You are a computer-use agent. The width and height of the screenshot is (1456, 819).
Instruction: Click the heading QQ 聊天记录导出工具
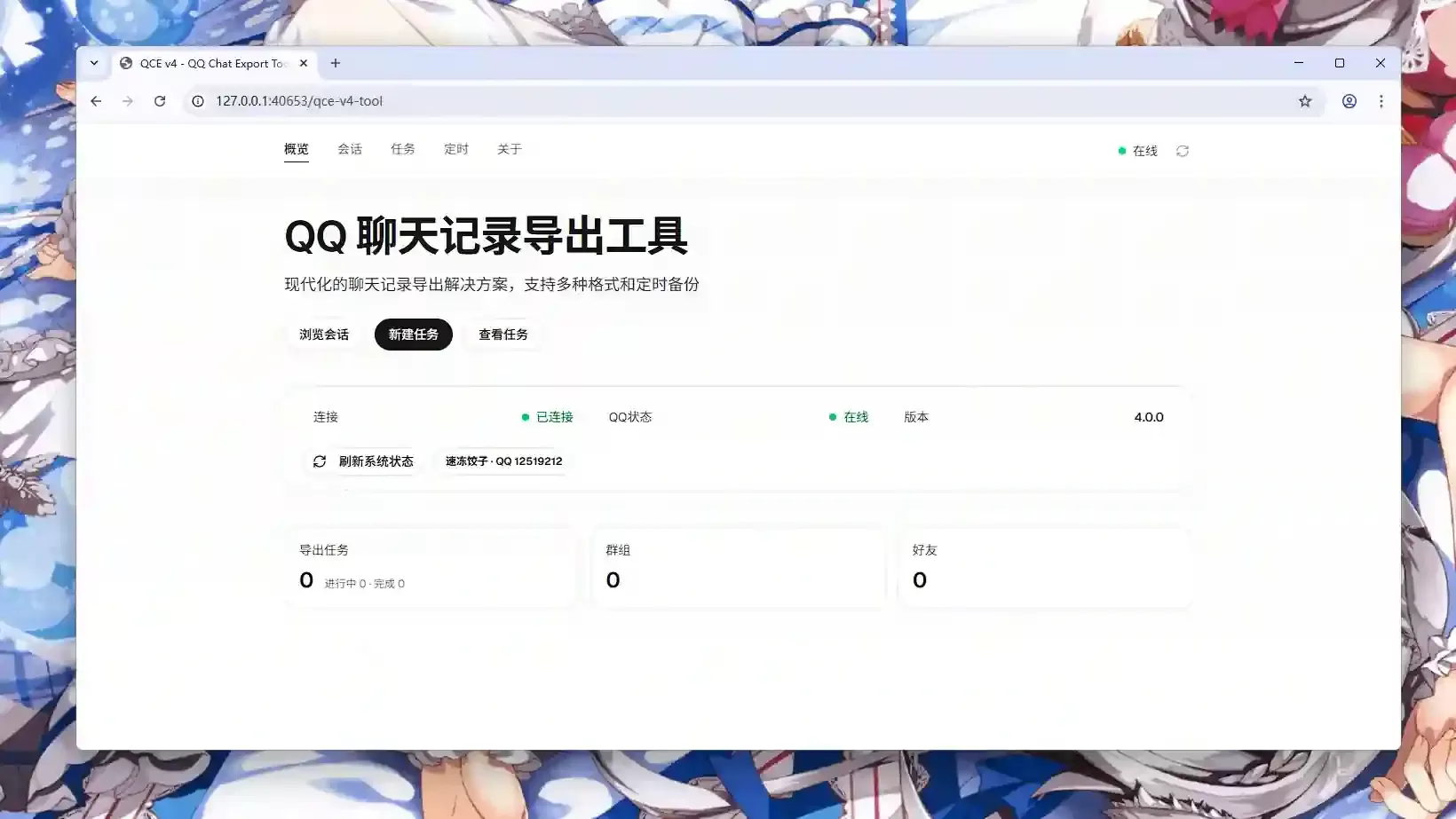pos(486,236)
